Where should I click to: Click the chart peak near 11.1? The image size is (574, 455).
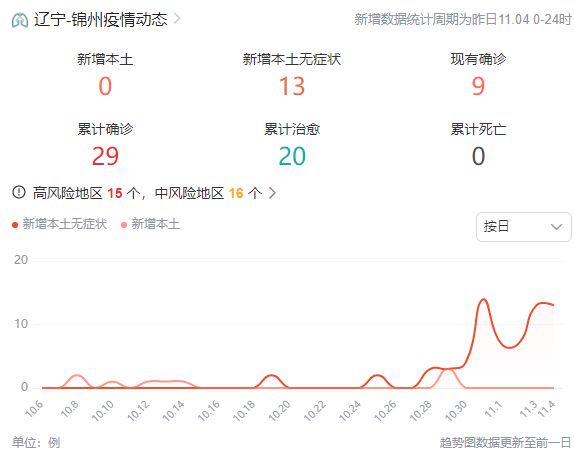point(484,299)
